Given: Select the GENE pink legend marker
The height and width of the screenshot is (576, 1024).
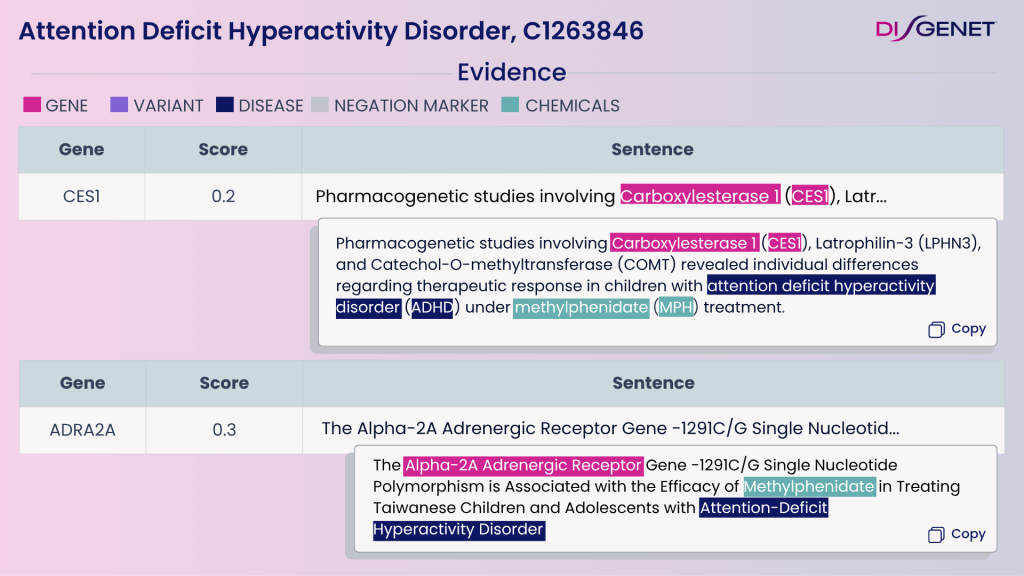Looking at the screenshot, I should click(30, 105).
